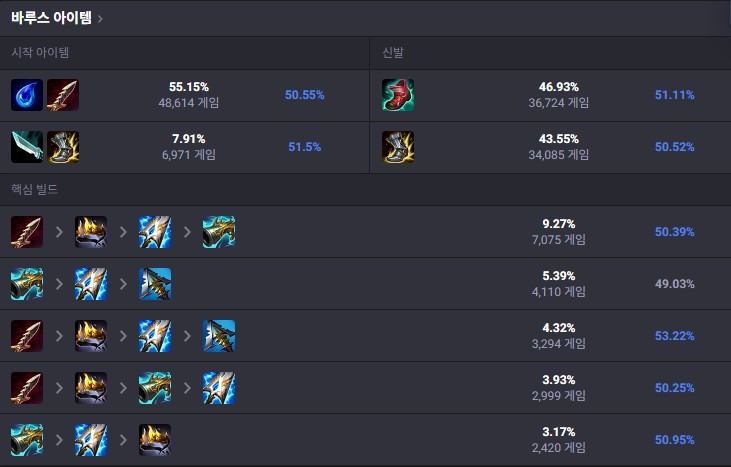
Task: Click the 핵심 빌드 section header
Action: pyautogui.click(x=35, y=189)
